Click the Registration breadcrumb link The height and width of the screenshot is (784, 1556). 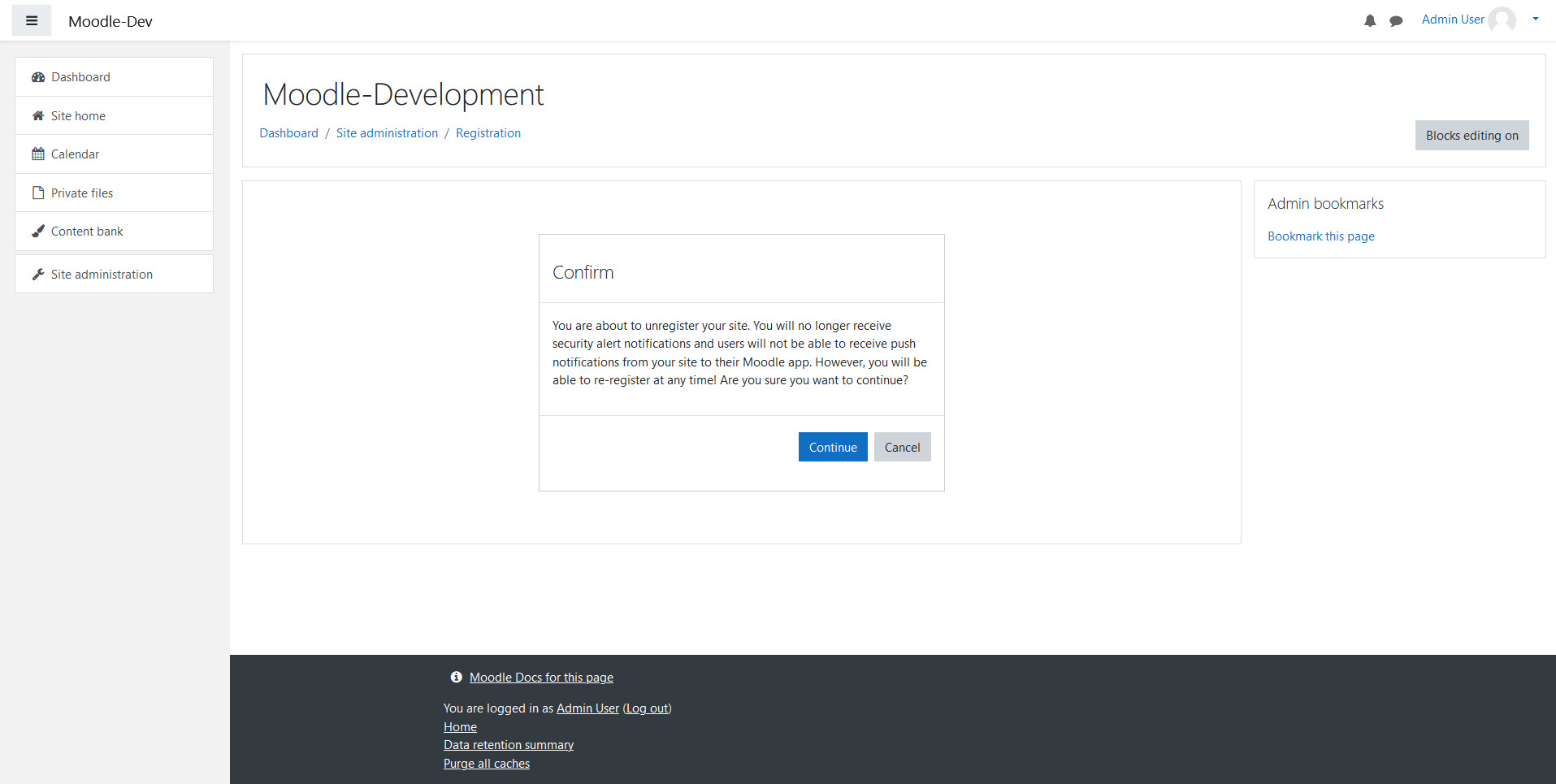(488, 133)
